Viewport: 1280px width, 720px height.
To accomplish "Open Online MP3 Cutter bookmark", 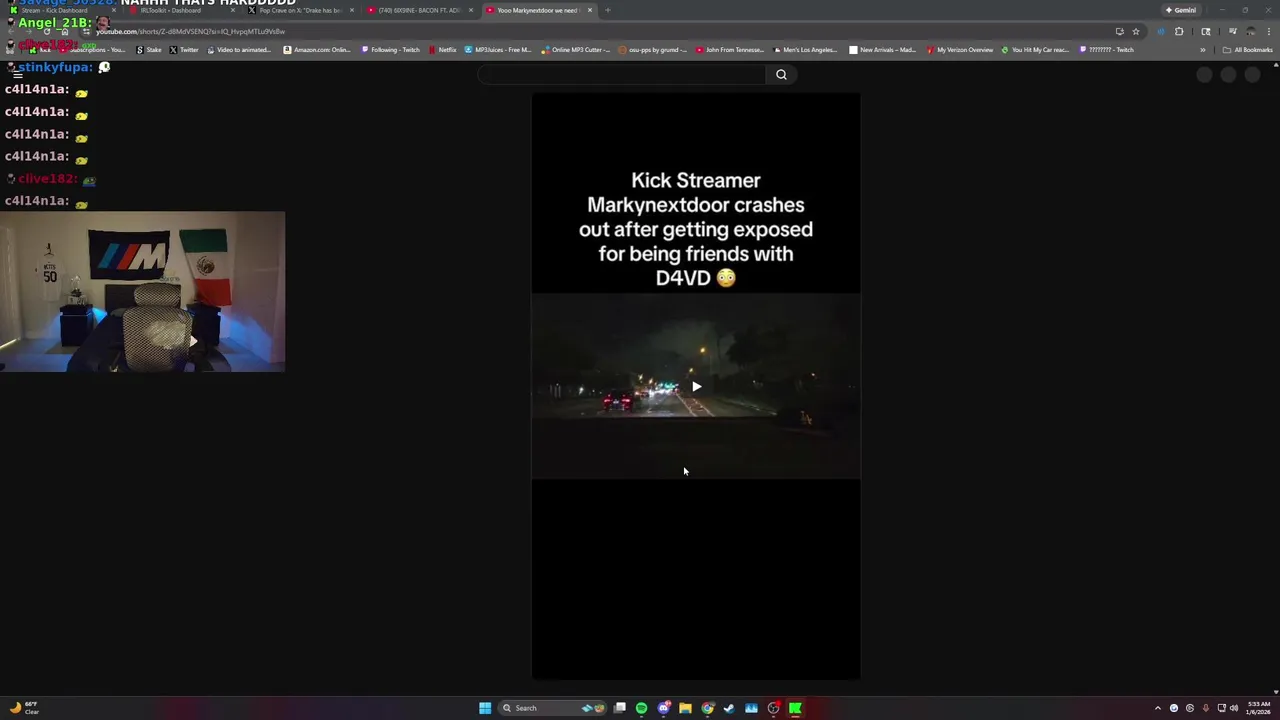I will (575, 49).
